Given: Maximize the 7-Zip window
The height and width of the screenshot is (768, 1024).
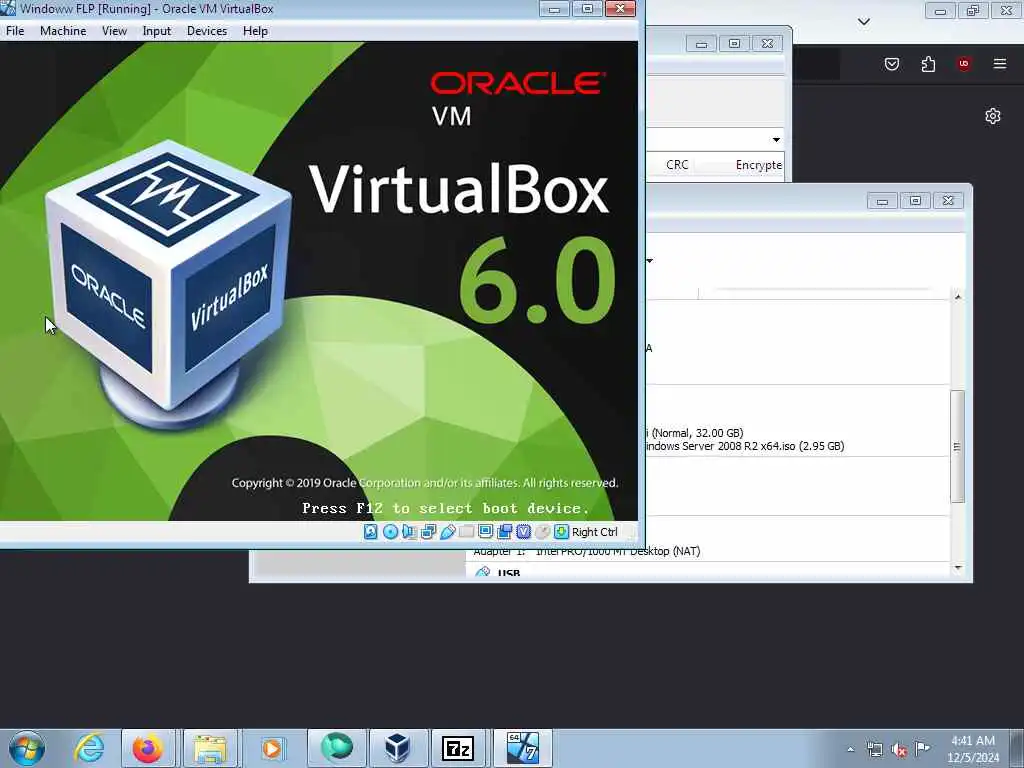Looking at the screenshot, I should point(735,44).
